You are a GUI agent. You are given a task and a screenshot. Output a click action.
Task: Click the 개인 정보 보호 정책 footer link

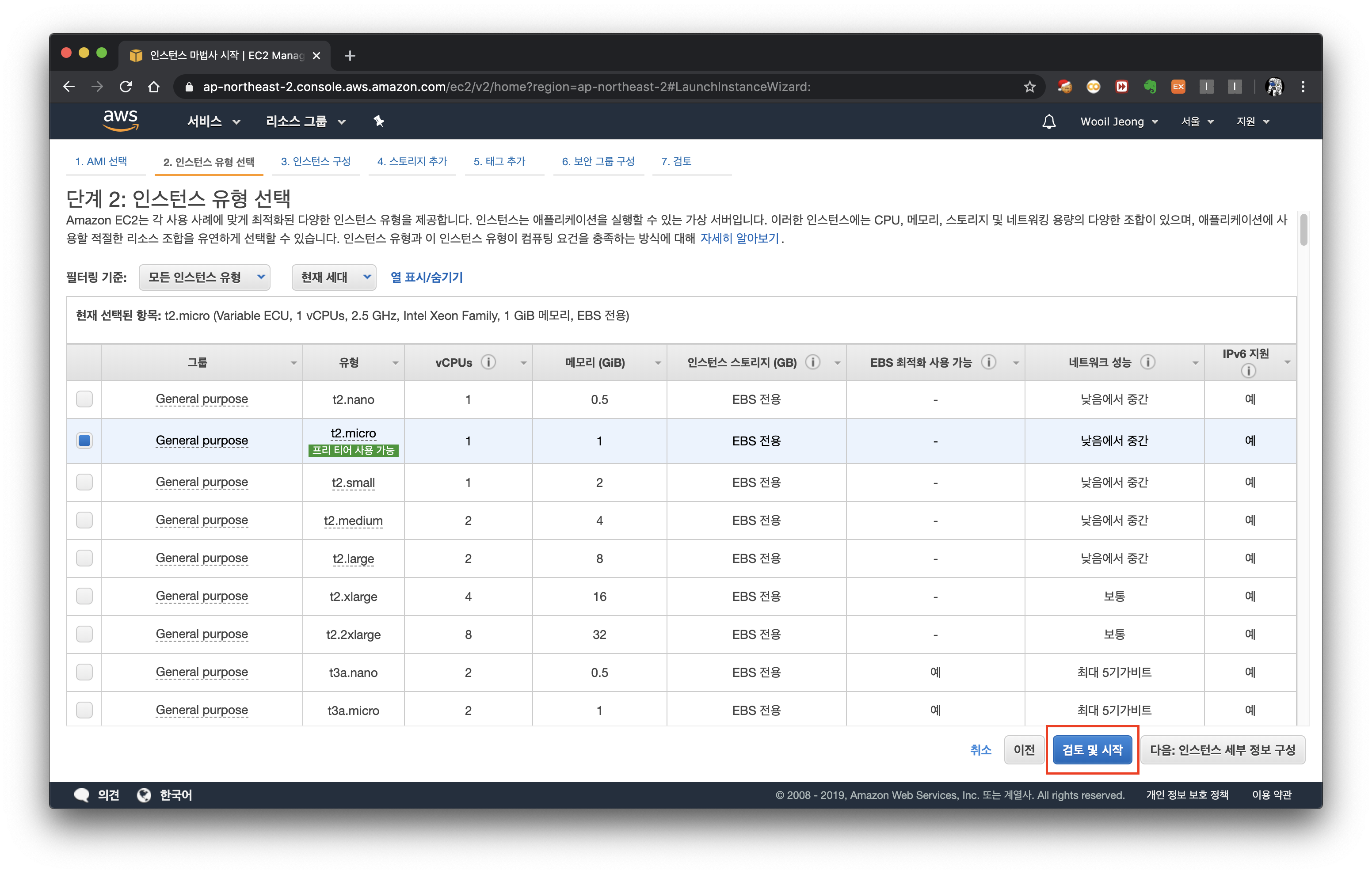(1187, 795)
